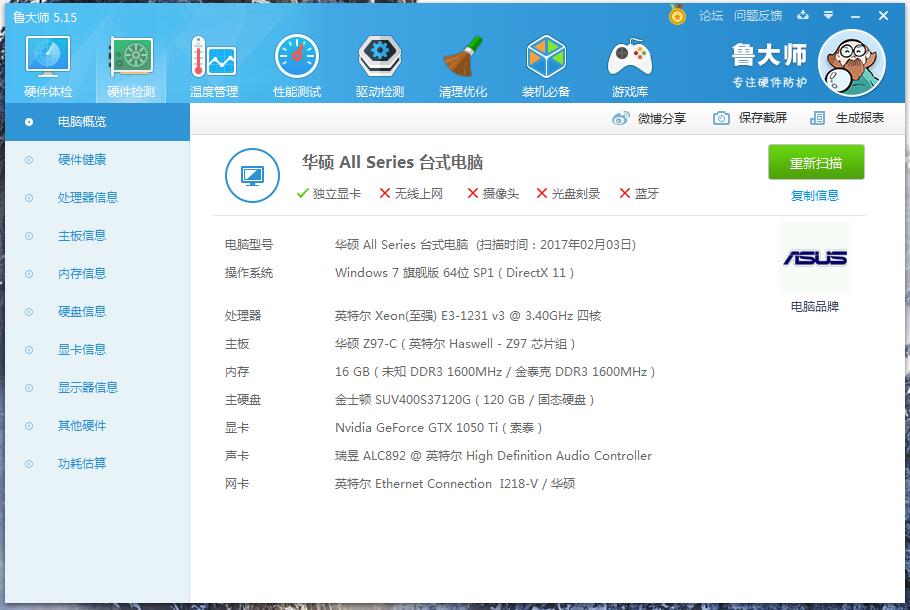Select 电脑概览 in the sidebar
This screenshot has height=610, width=910.
[97, 122]
